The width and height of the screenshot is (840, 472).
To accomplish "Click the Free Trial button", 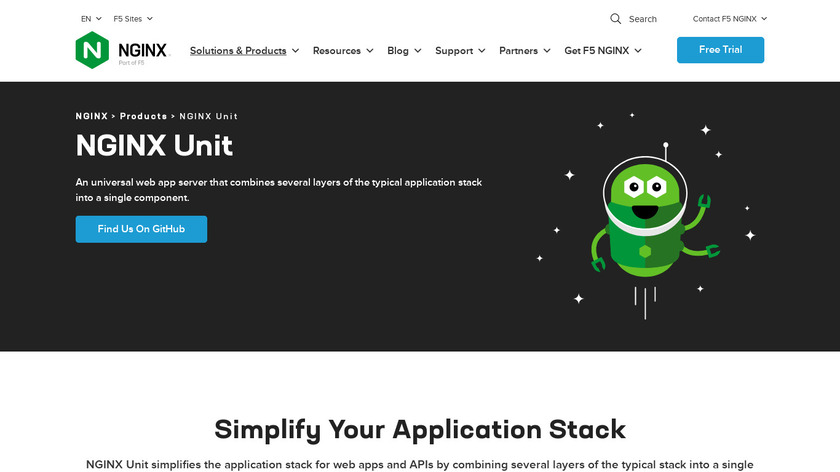I will [720, 50].
